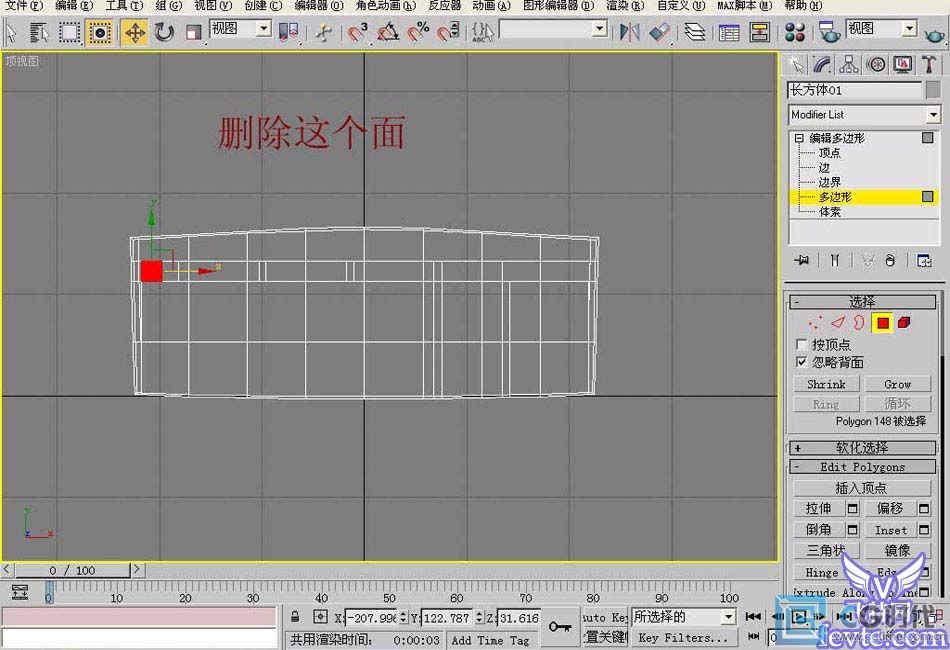The image size is (950, 650).
Task: Click the Align tool icon
Action: click(660, 32)
